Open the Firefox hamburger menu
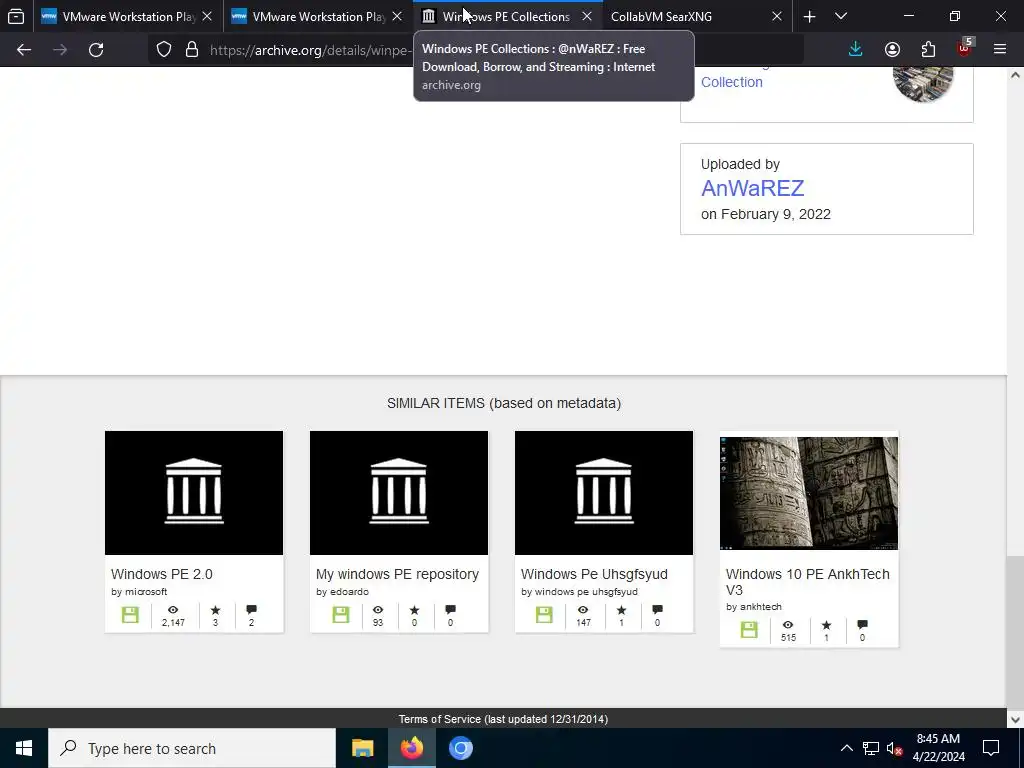 click(1000, 50)
